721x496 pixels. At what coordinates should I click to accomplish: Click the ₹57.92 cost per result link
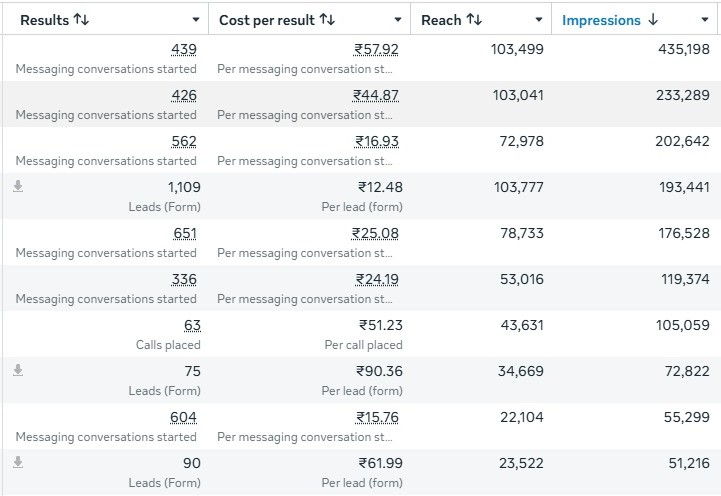tap(375, 49)
